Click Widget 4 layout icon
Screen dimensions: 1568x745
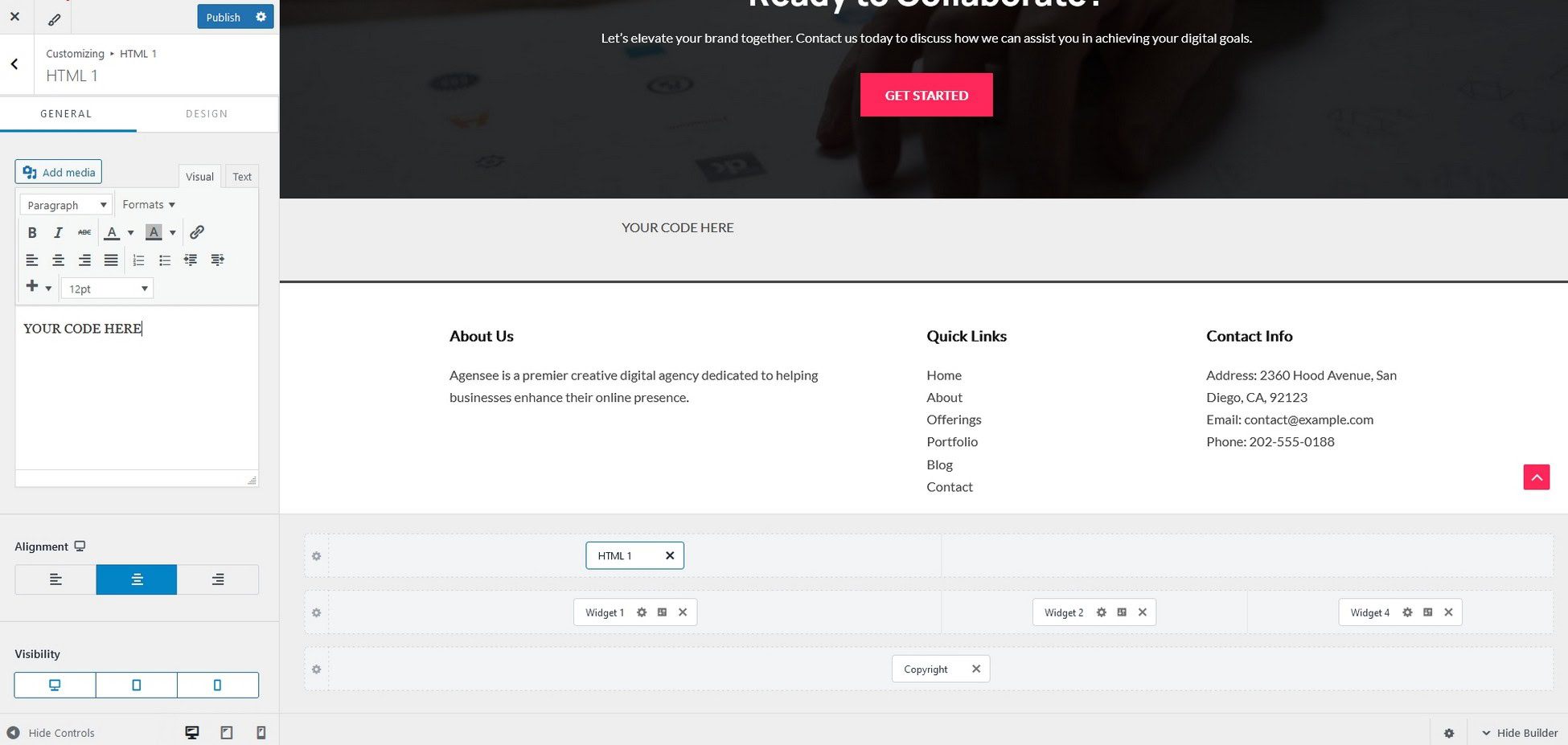pos(1428,612)
